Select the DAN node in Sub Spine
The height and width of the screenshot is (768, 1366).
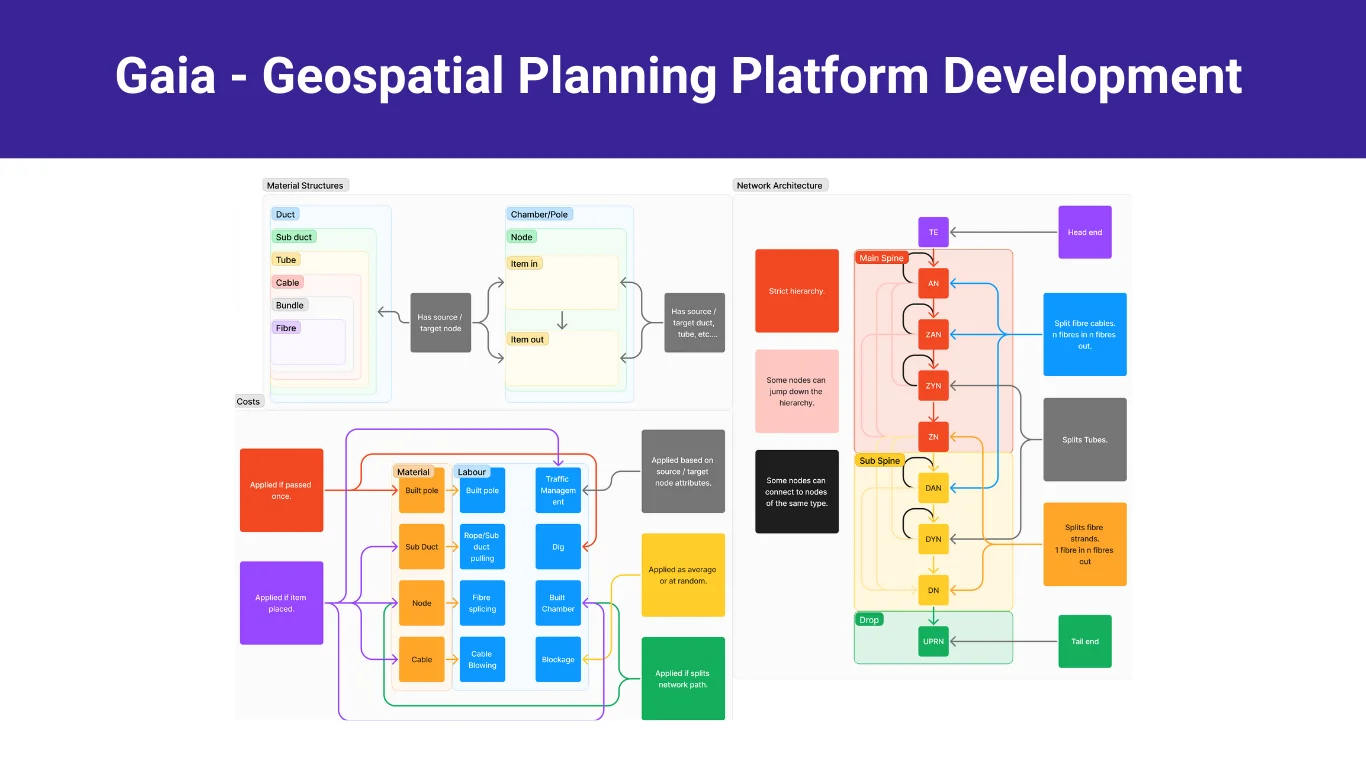[x=933, y=488]
